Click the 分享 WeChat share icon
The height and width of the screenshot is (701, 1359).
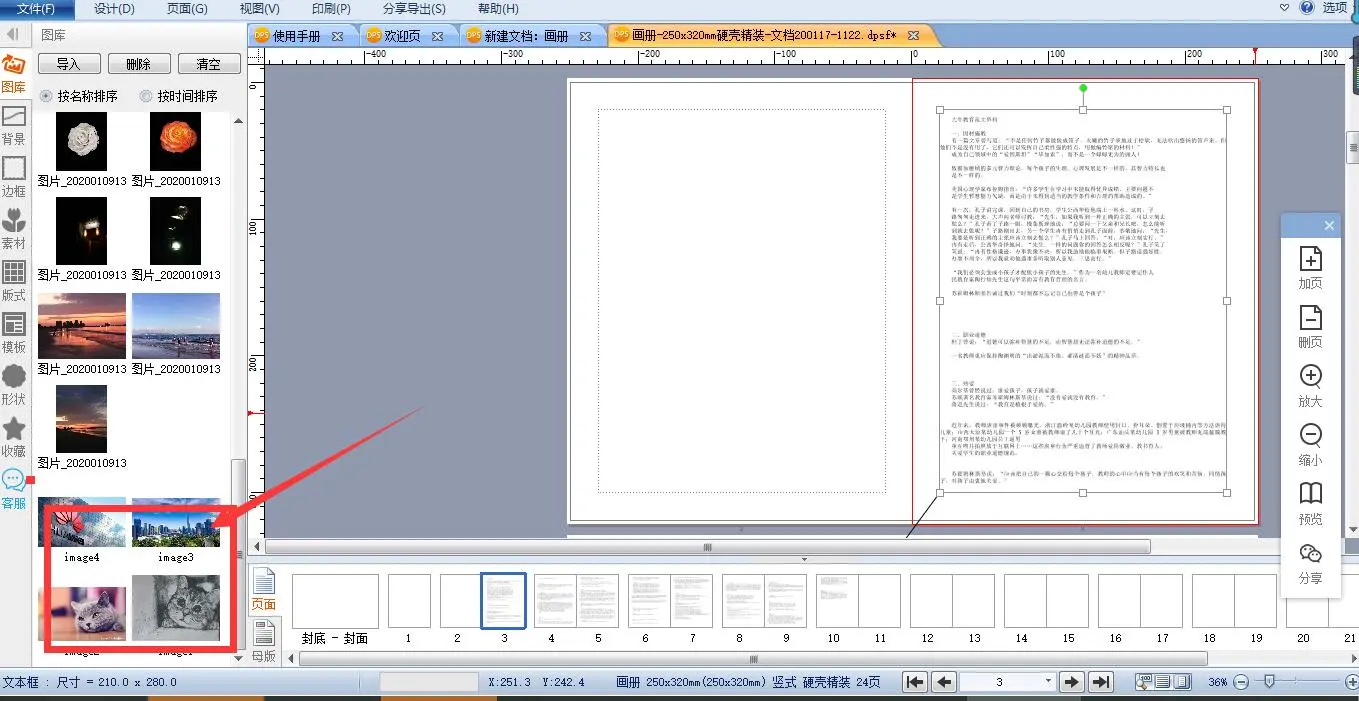click(x=1310, y=562)
